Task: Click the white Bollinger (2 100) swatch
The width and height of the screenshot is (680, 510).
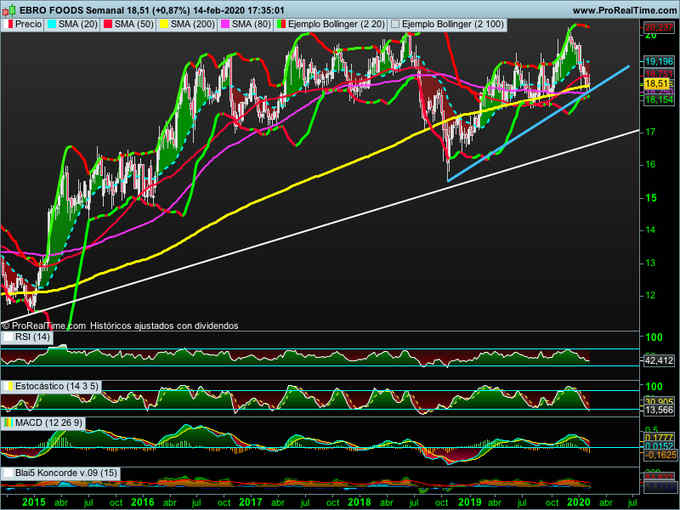Action: click(x=396, y=25)
